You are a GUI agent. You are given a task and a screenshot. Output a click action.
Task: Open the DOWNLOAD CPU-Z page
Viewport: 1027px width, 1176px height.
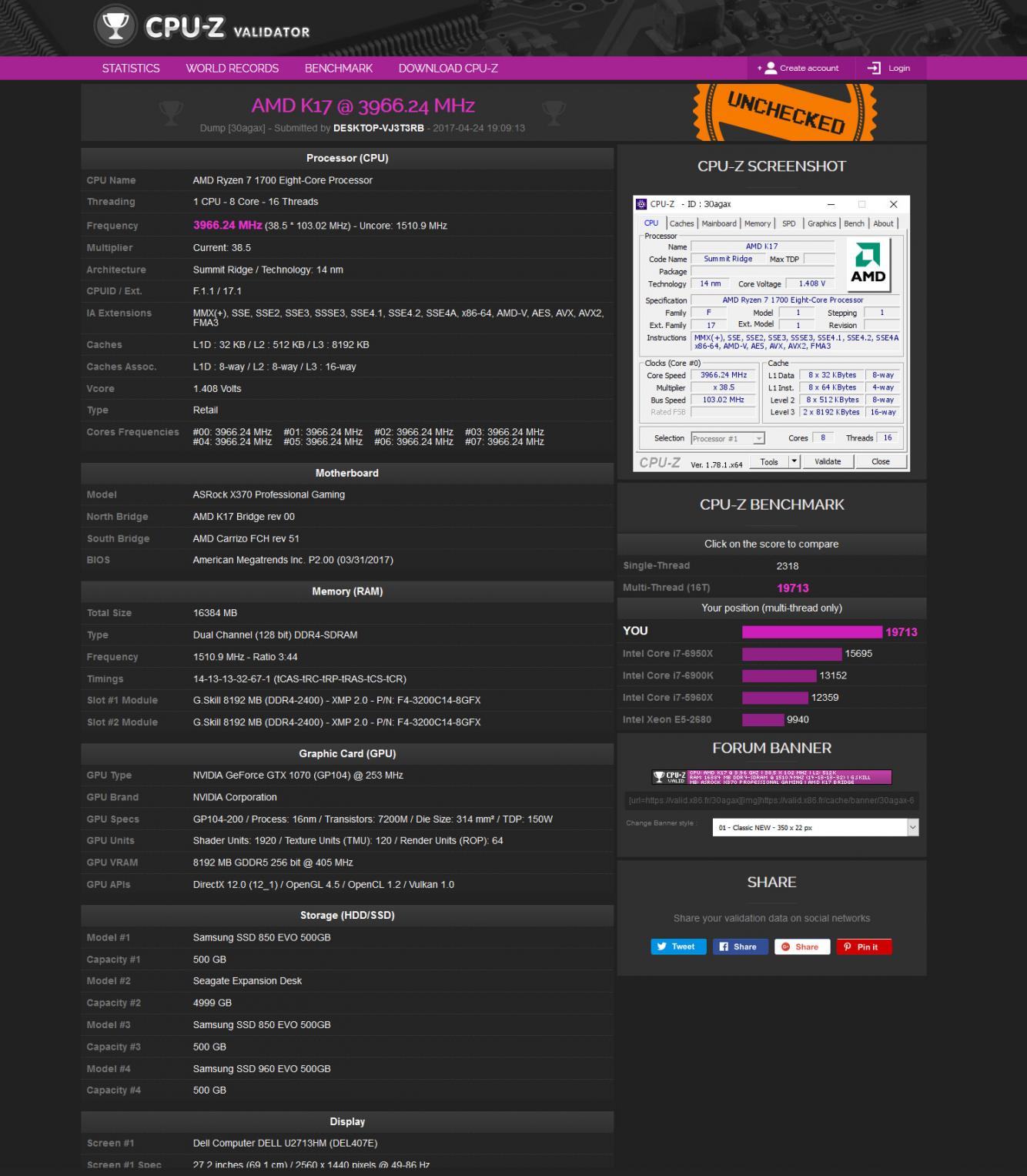click(x=448, y=68)
